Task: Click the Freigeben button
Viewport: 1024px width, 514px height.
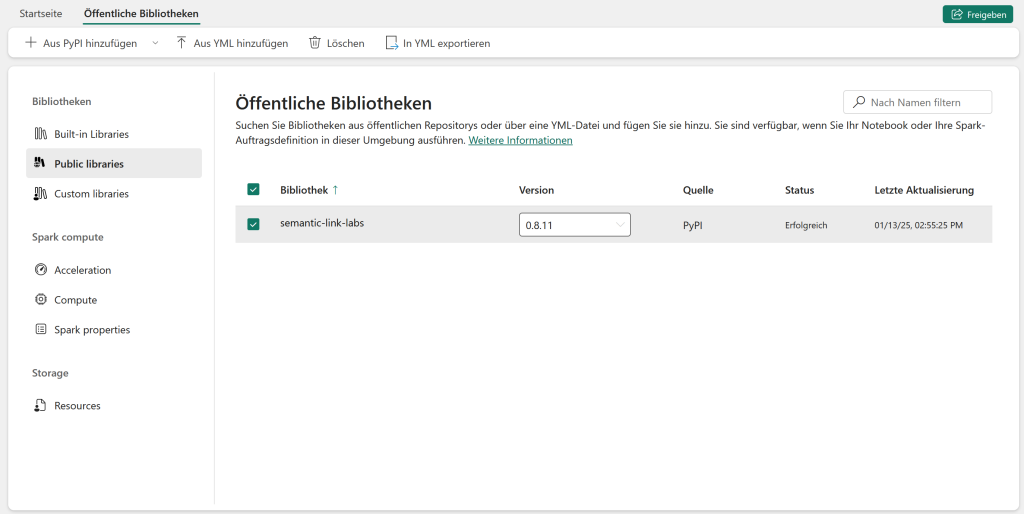Action: [x=978, y=14]
